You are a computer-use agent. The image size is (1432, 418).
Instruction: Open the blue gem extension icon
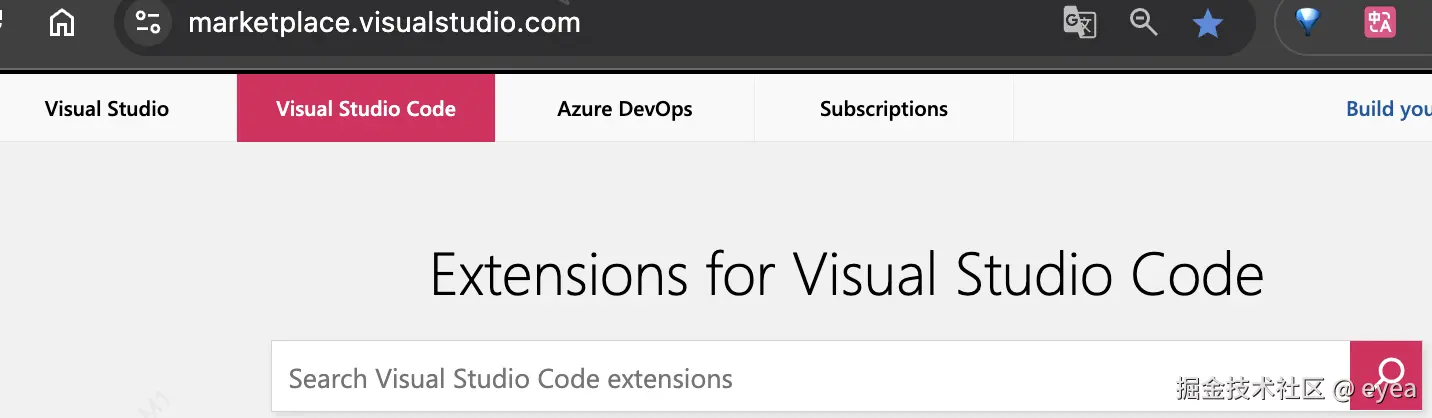tap(1307, 22)
